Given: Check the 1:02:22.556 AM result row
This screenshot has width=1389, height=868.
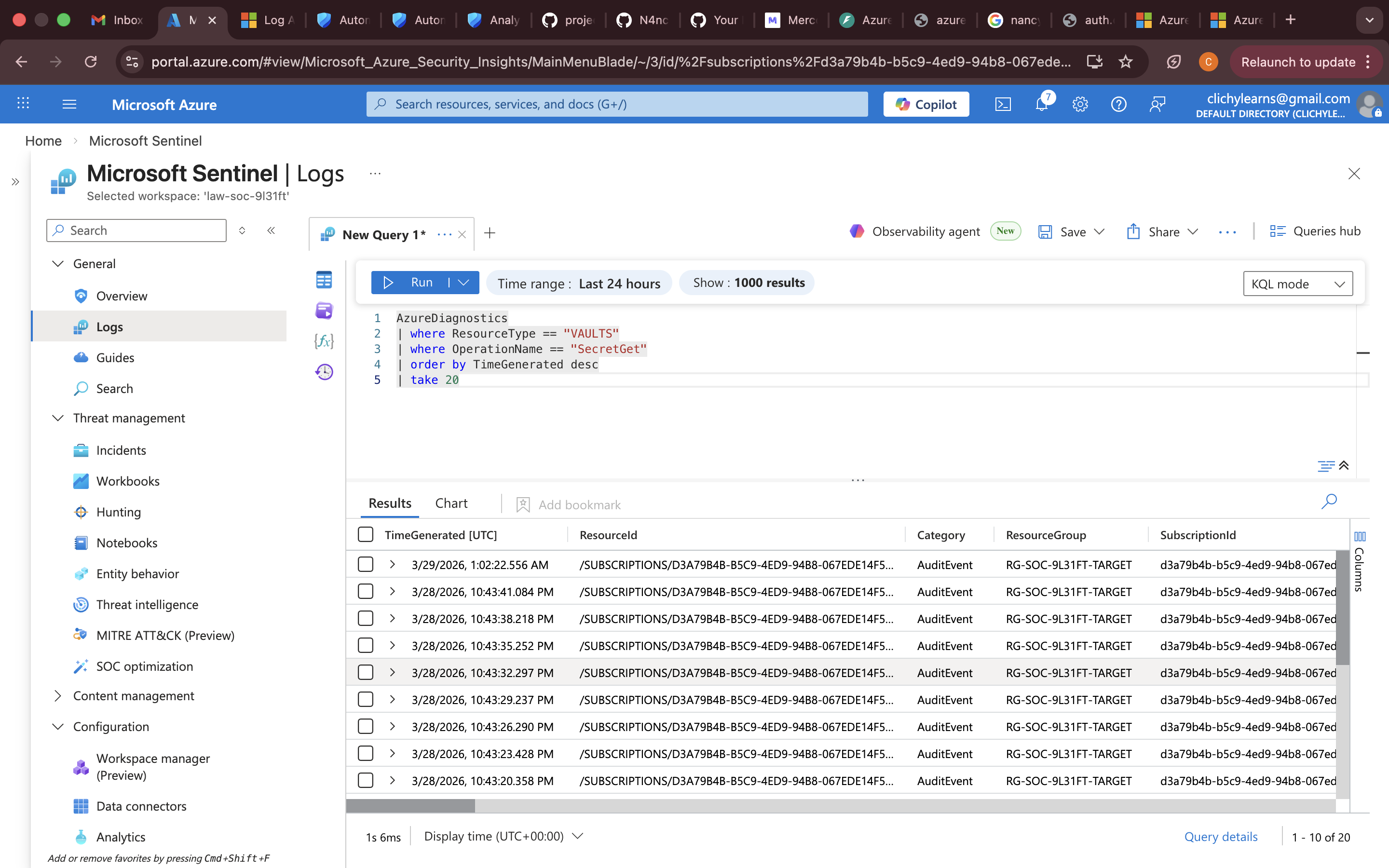Looking at the screenshot, I should click(x=366, y=564).
